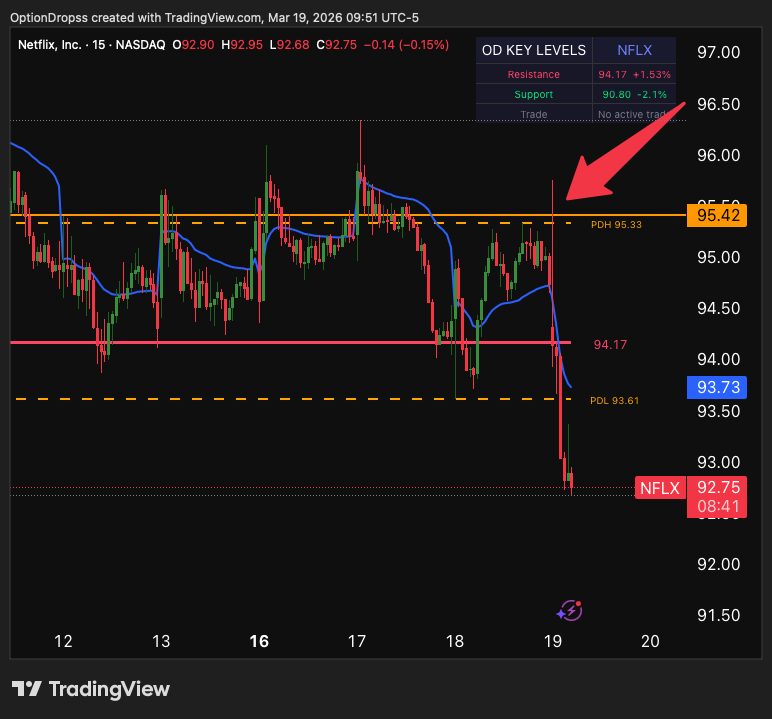Click date 19 on the time axis
The width and height of the screenshot is (772, 719).
[x=552, y=641]
